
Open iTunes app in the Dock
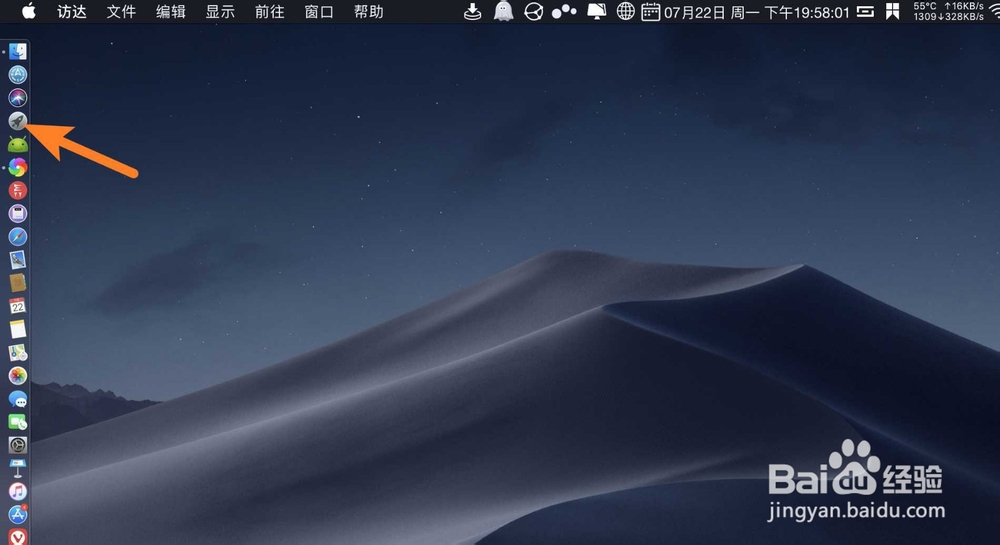[x=18, y=491]
